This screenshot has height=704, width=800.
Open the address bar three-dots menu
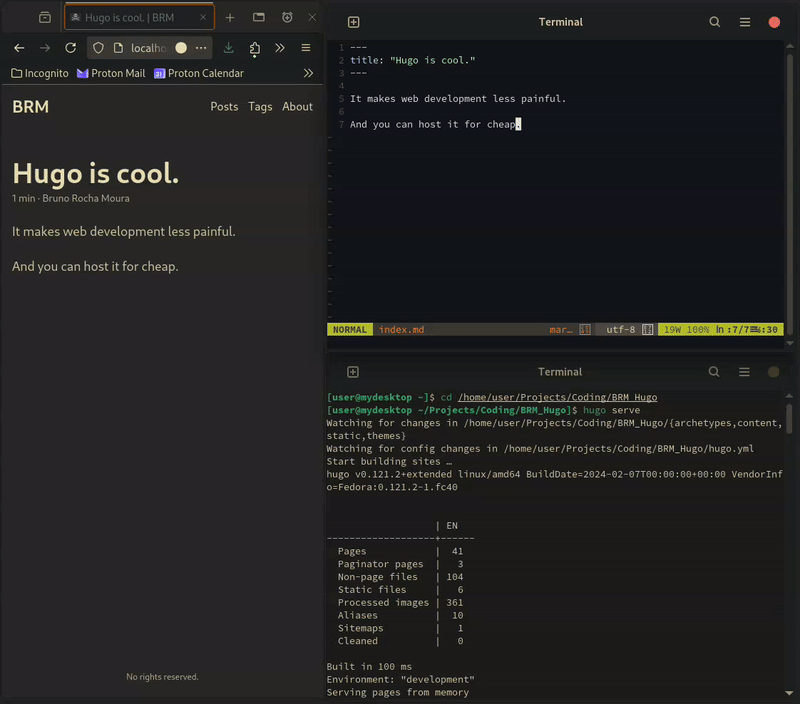pos(201,48)
